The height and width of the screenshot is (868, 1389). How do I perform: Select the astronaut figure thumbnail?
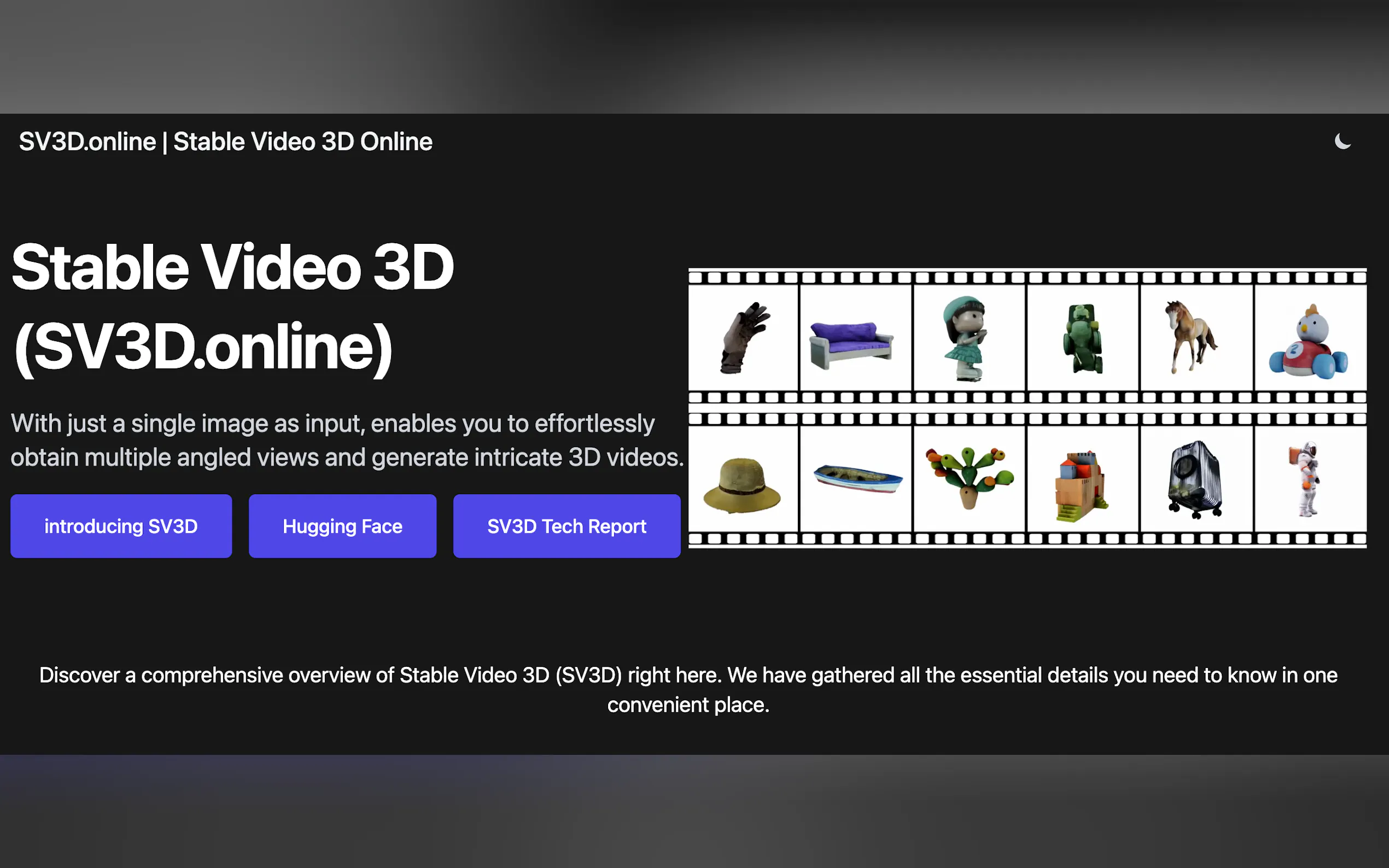coord(1308,478)
